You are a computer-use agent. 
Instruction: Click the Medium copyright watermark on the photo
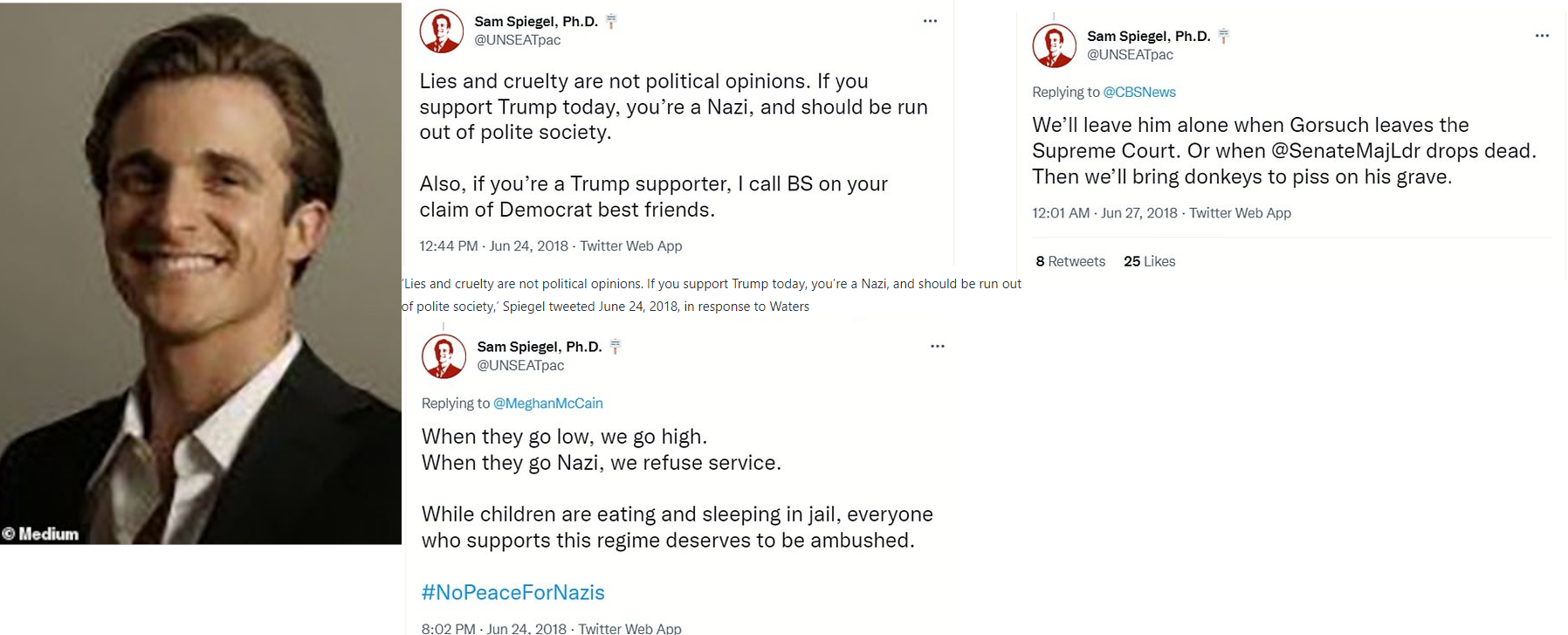[41, 534]
